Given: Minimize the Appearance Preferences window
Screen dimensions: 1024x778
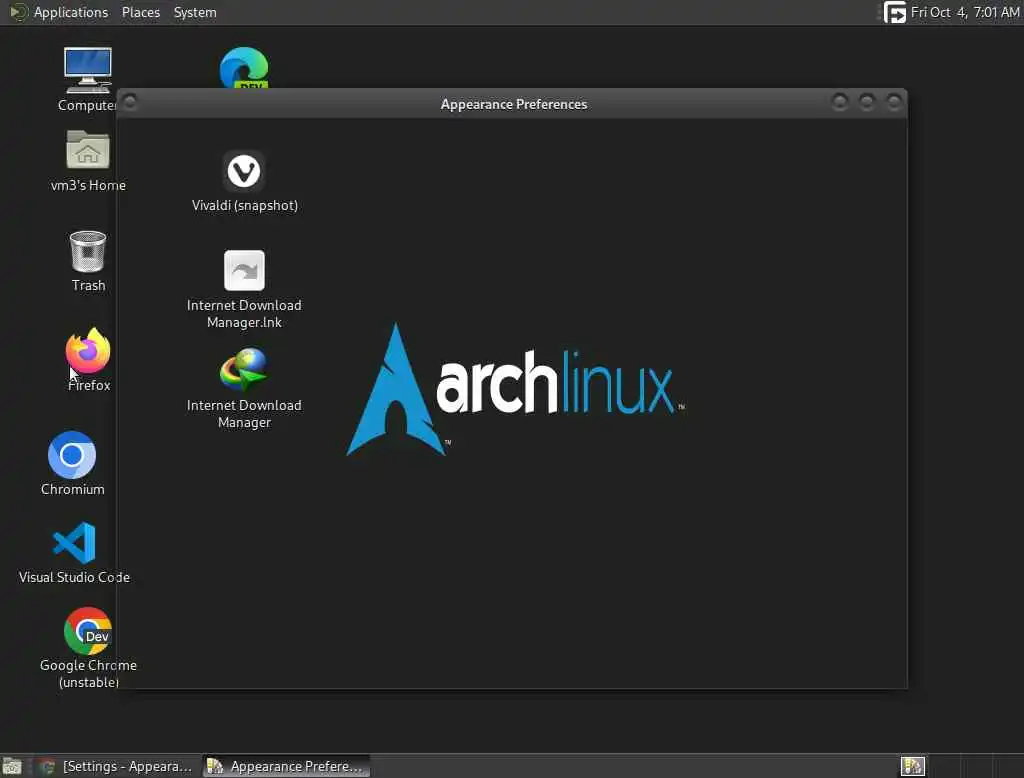Looking at the screenshot, I should pos(840,102).
